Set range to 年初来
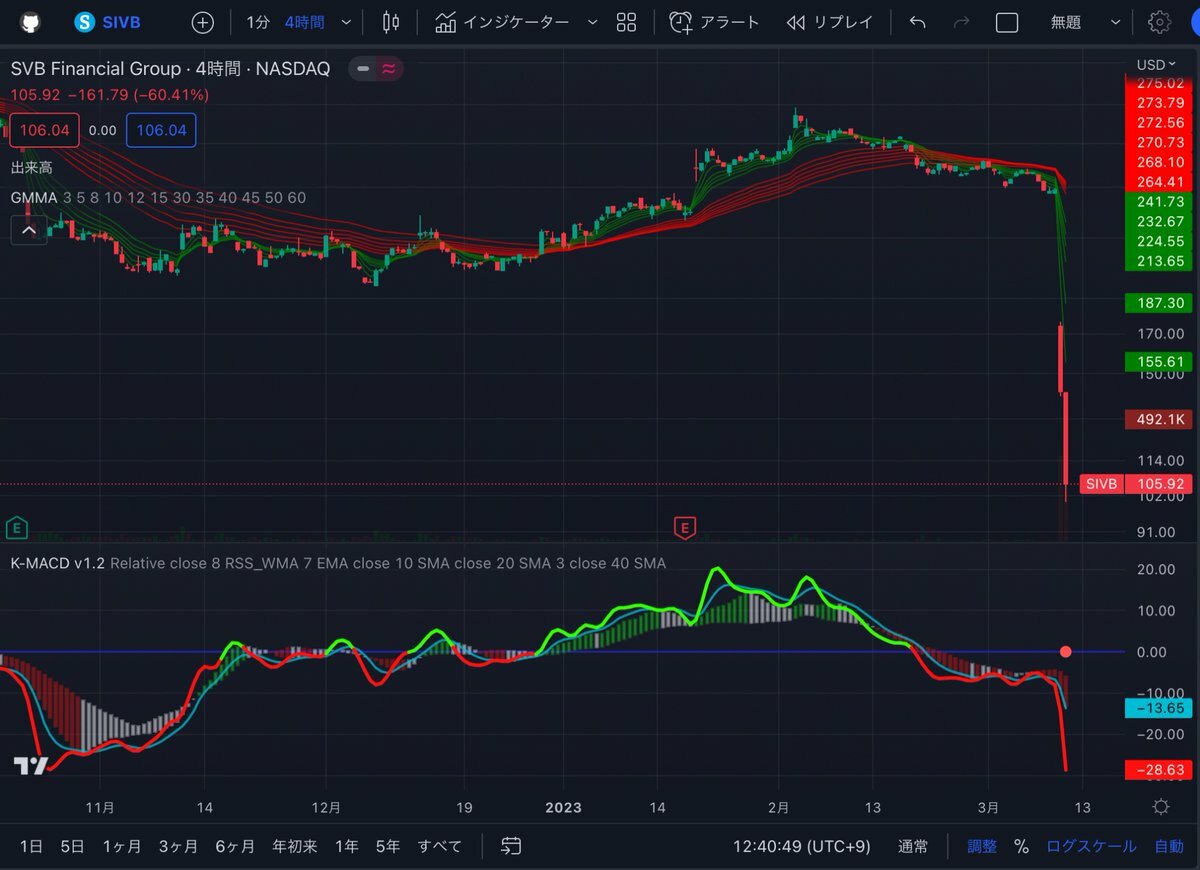This screenshot has width=1200, height=870. [x=295, y=846]
